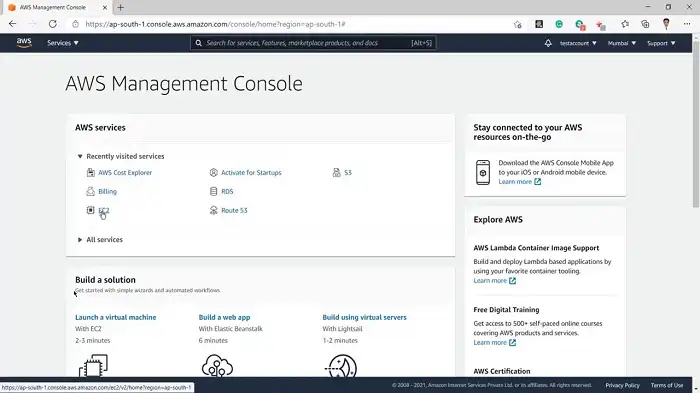Open the AWS Cost Explorer link
This screenshot has width=700, height=393.
click(125, 172)
